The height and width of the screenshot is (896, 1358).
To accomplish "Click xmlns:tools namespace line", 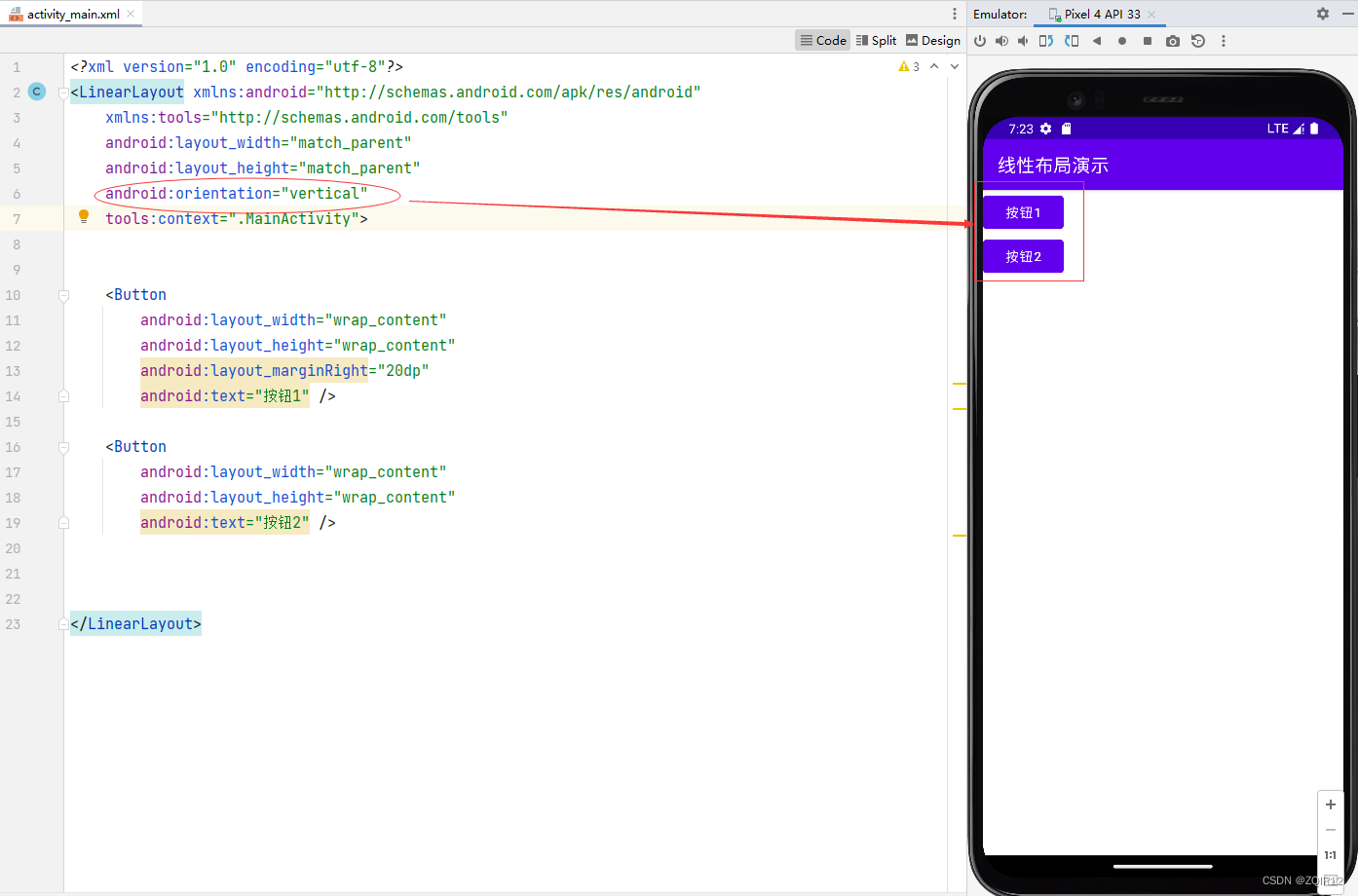I will coord(307,117).
